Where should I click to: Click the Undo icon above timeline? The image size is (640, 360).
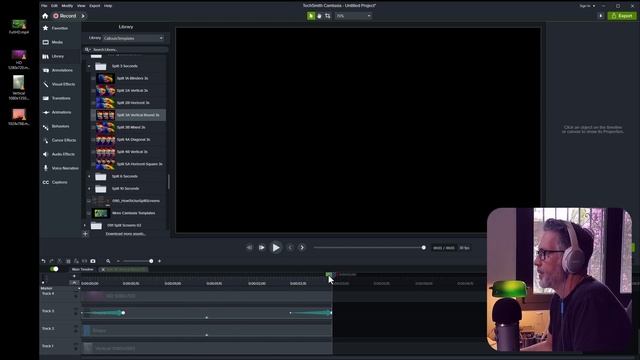click(x=43, y=261)
